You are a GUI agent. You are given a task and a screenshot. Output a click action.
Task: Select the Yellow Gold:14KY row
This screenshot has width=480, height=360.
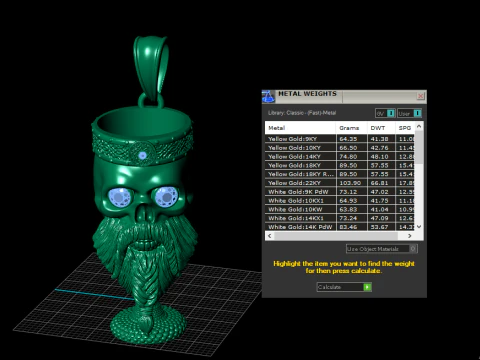(x=340, y=156)
